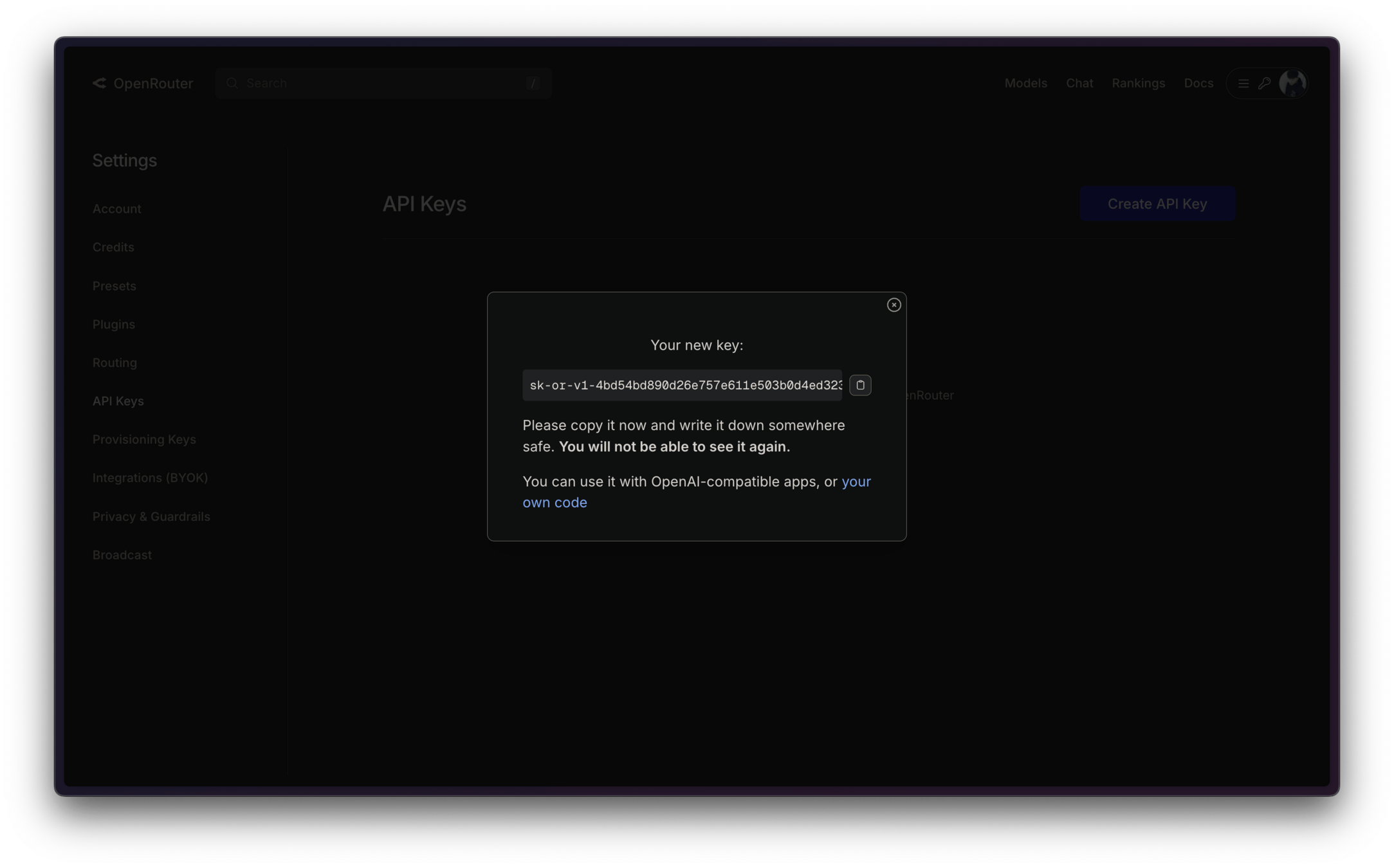1394x868 pixels.
Task: Click the search magnifier icon
Action: point(232,83)
